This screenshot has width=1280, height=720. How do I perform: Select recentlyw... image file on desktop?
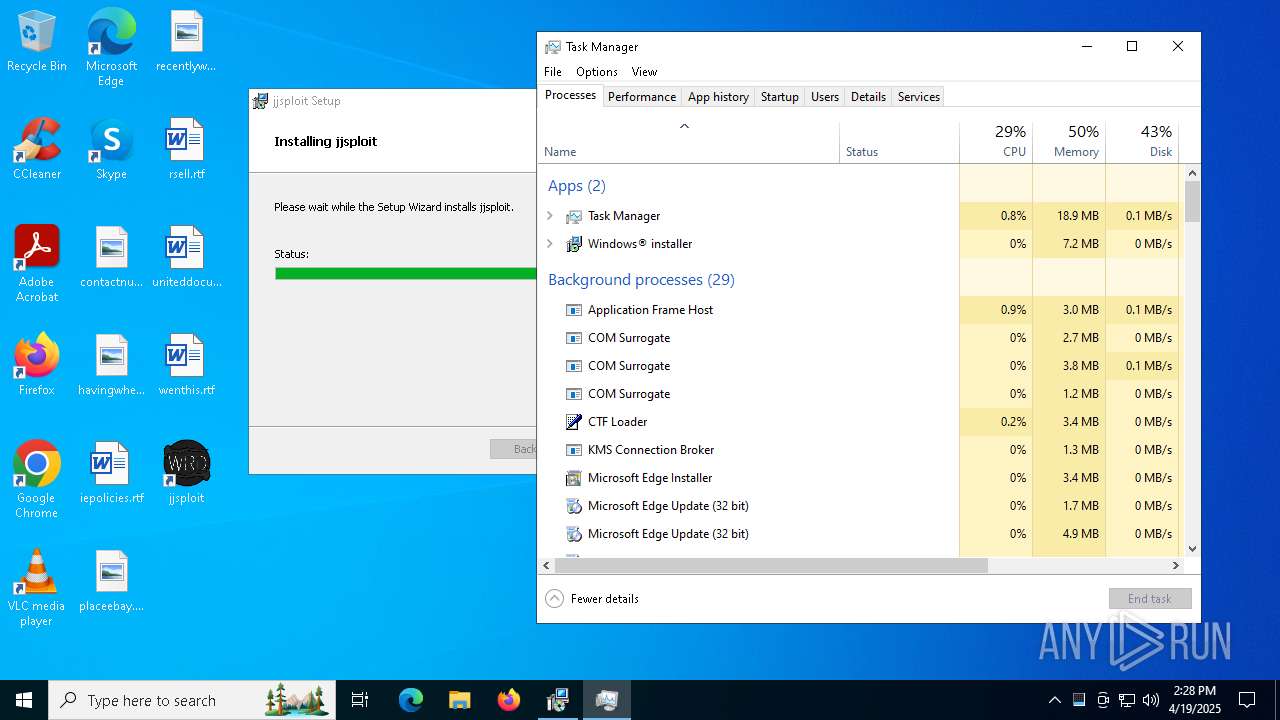coord(186,40)
